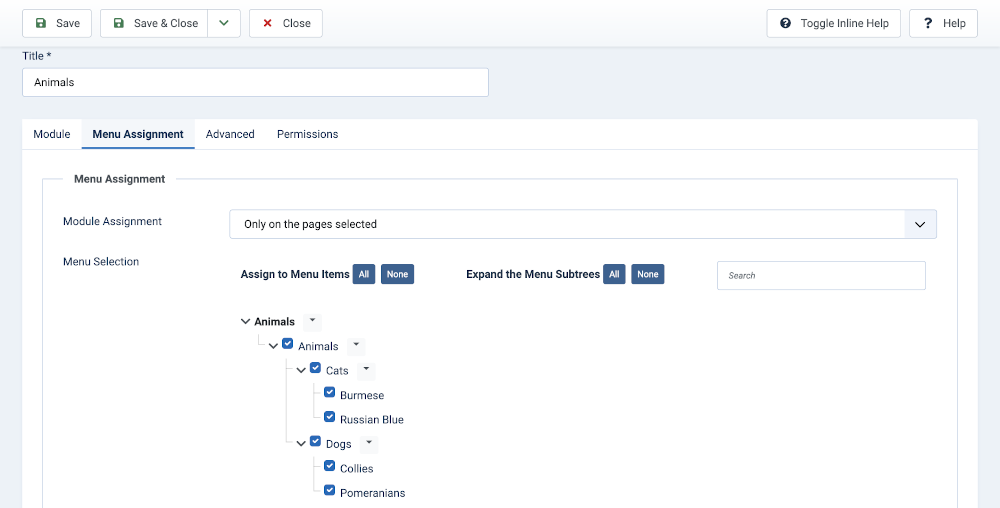The height and width of the screenshot is (508, 1000).
Task: Open the caret menu next to Cats
Action: click(366, 370)
